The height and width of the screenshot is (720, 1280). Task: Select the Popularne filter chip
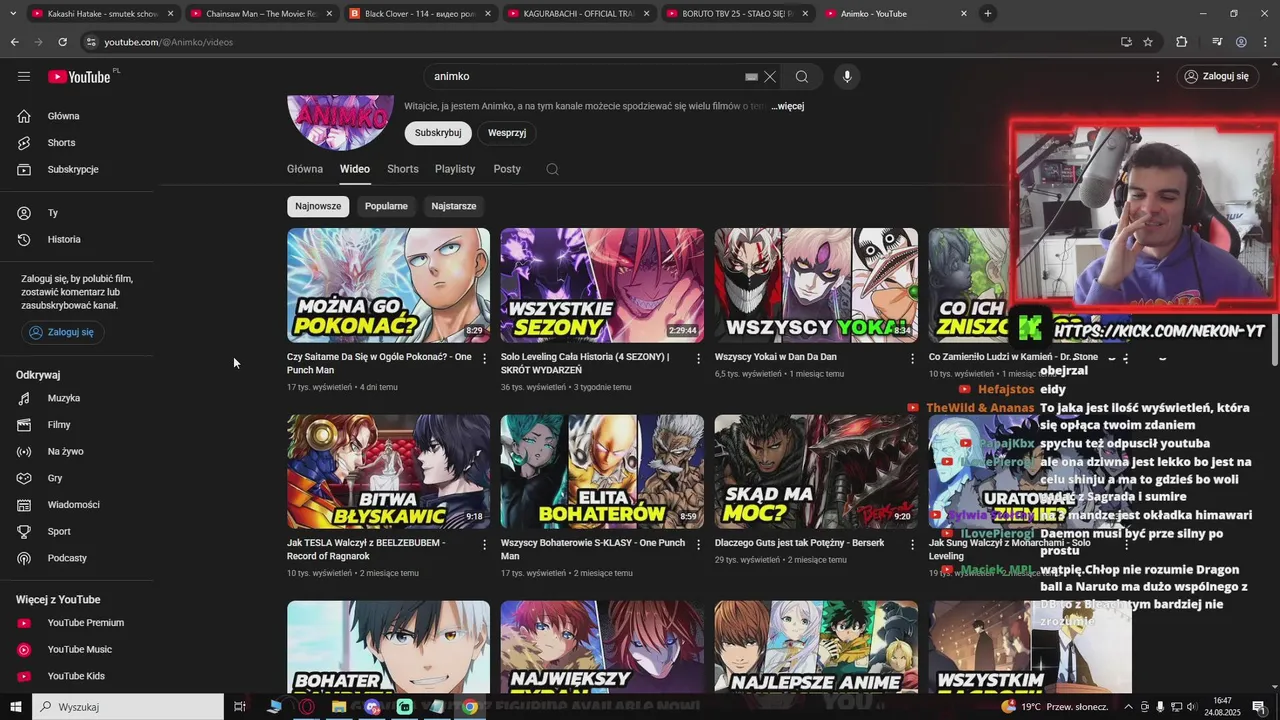coord(386,206)
